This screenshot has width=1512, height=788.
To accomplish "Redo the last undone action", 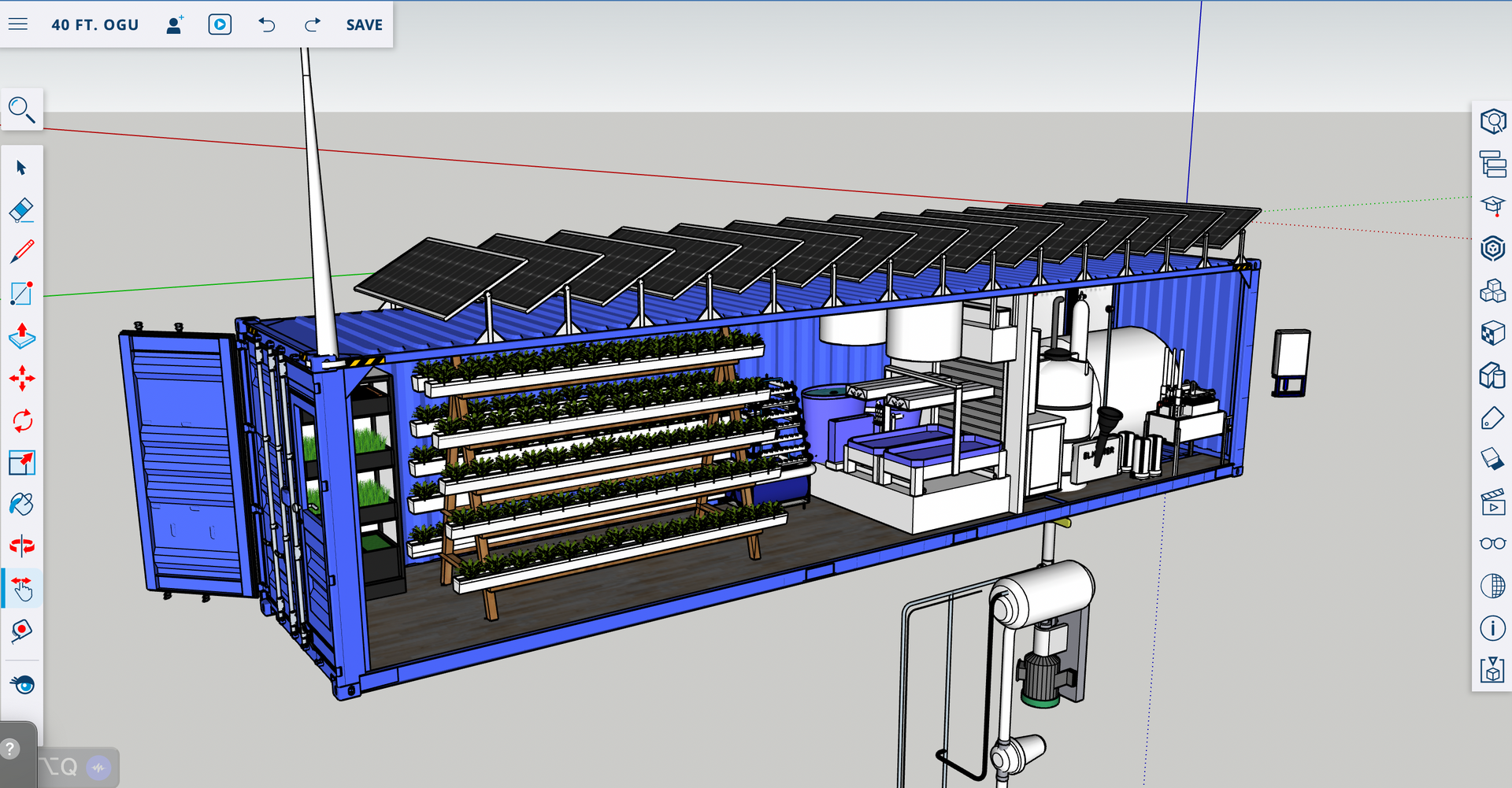I will (313, 24).
